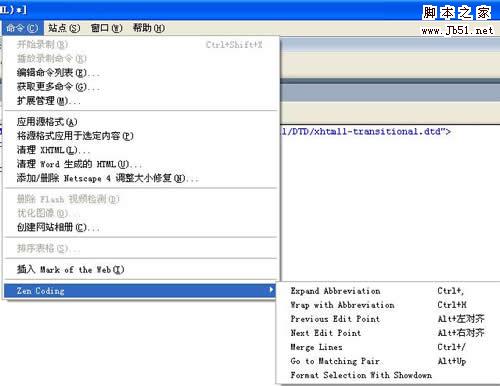Click Wrap with Abbreviation submenu item
500x386 pixels.
(x=388, y=305)
